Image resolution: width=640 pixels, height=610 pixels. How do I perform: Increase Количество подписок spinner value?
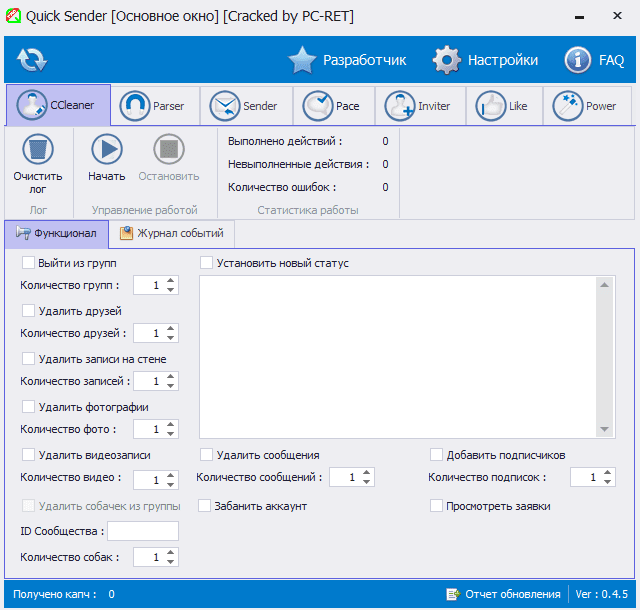click(x=608, y=472)
